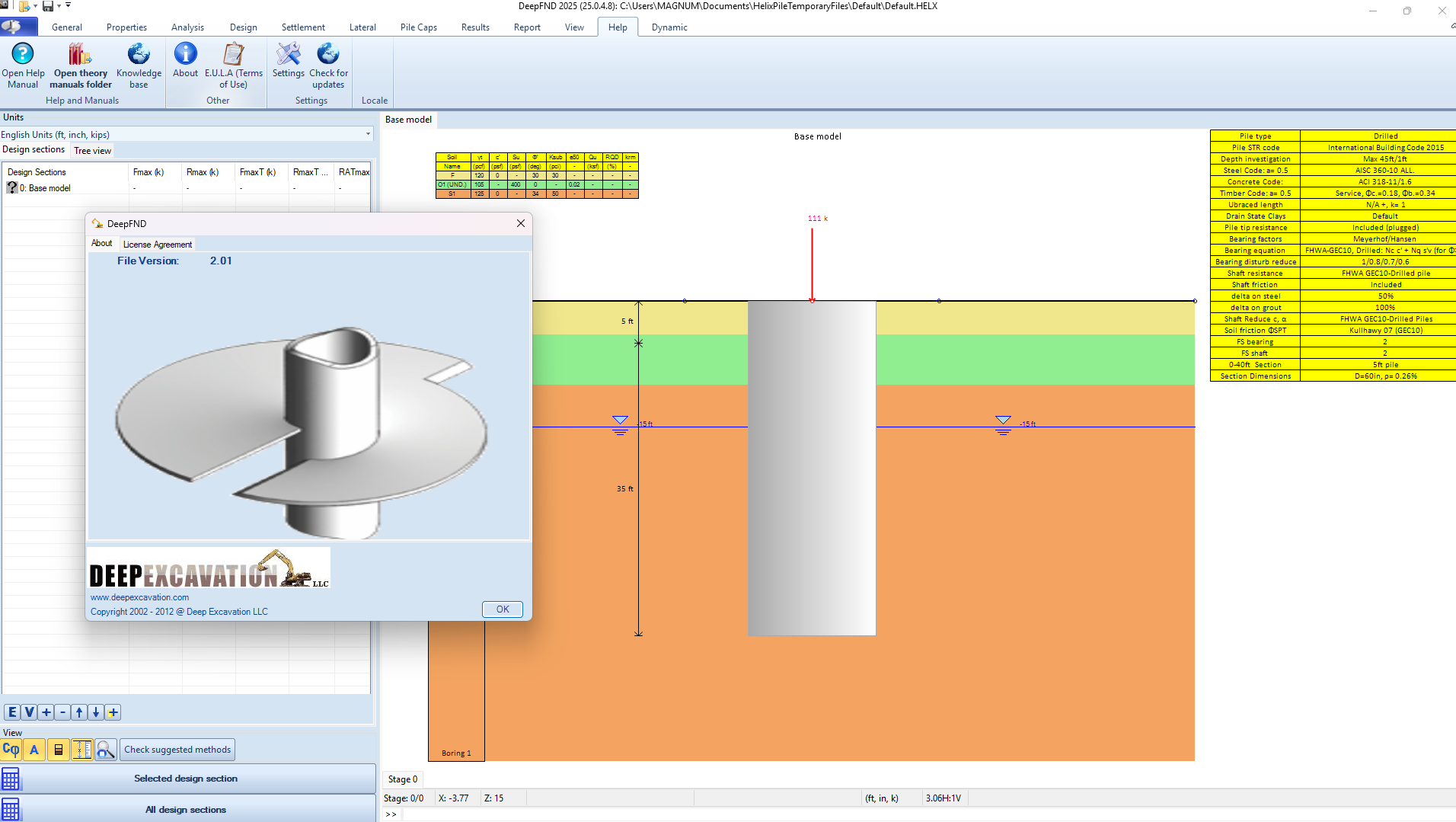Remove design section with minus button
1456x822 pixels.
[x=62, y=712]
